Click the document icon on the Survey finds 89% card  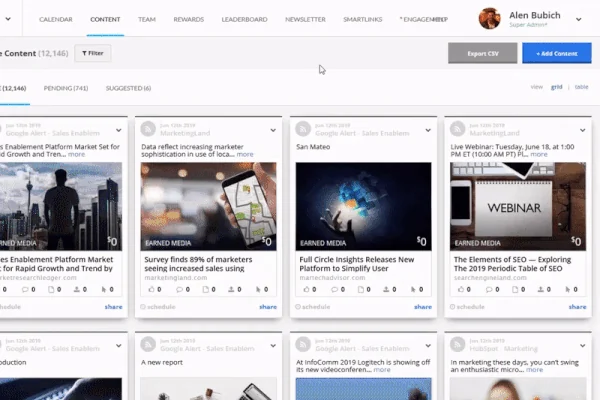(205, 289)
